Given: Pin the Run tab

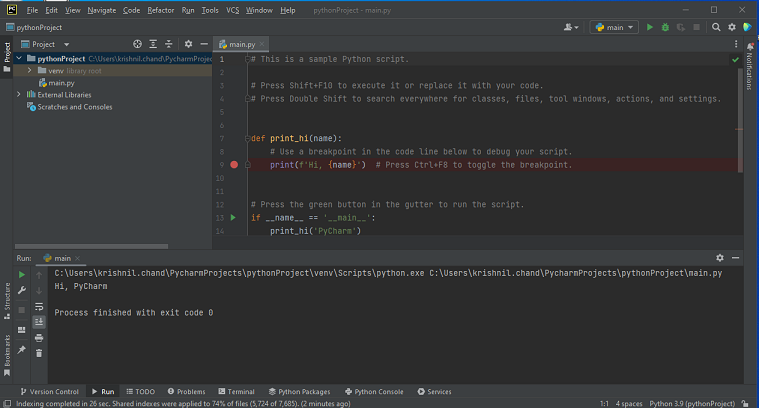Looking at the screenshot, I should [x=22, y=349].
